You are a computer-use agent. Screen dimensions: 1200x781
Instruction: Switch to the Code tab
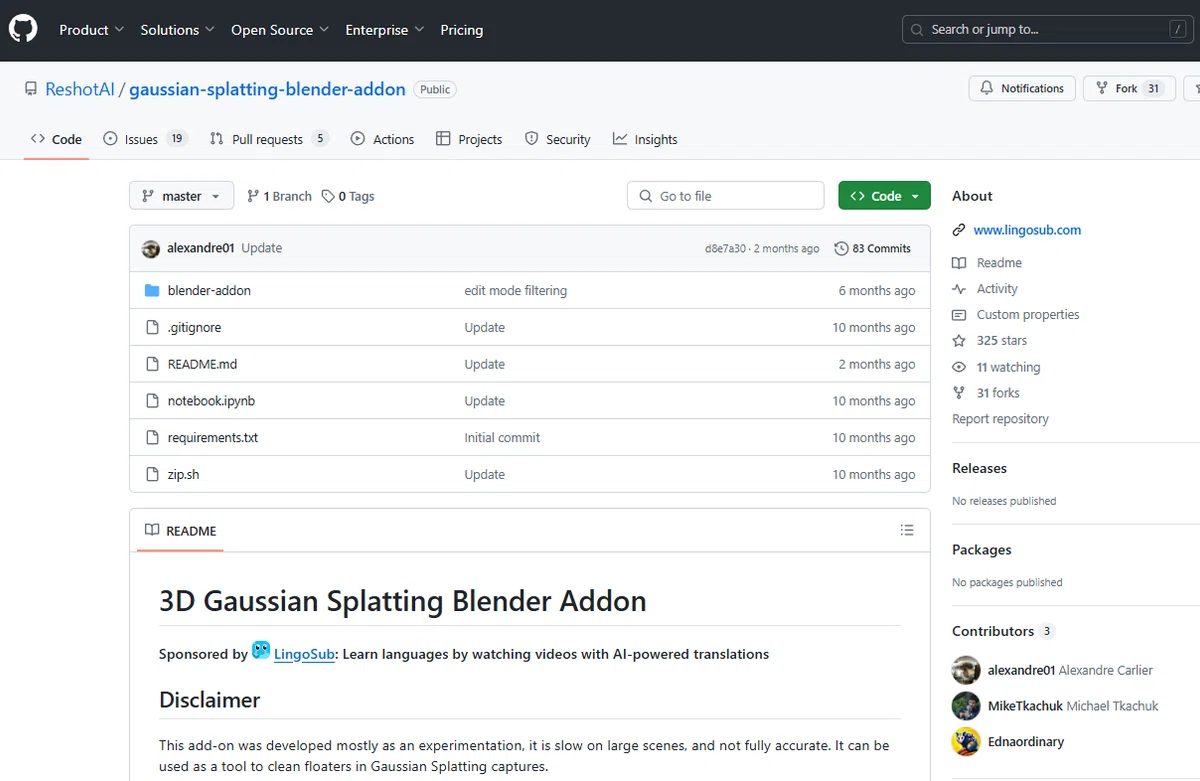point(57,139)
